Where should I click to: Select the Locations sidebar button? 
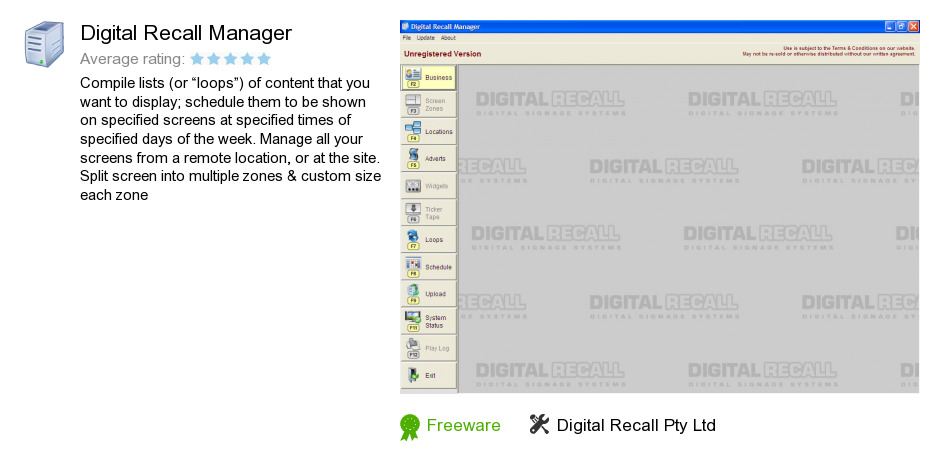point(429,131)
